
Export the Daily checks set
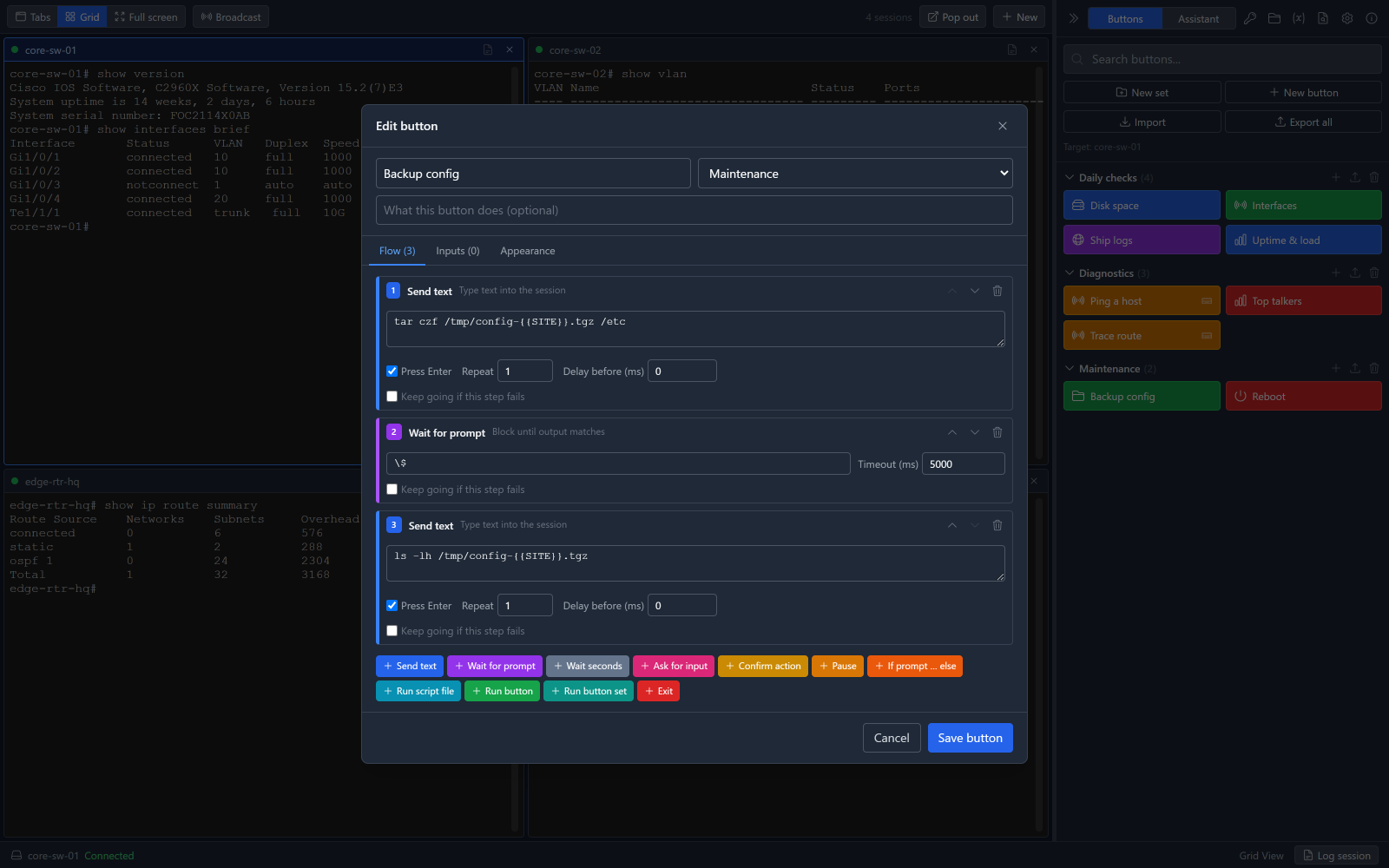click(x=1355, y=177)
